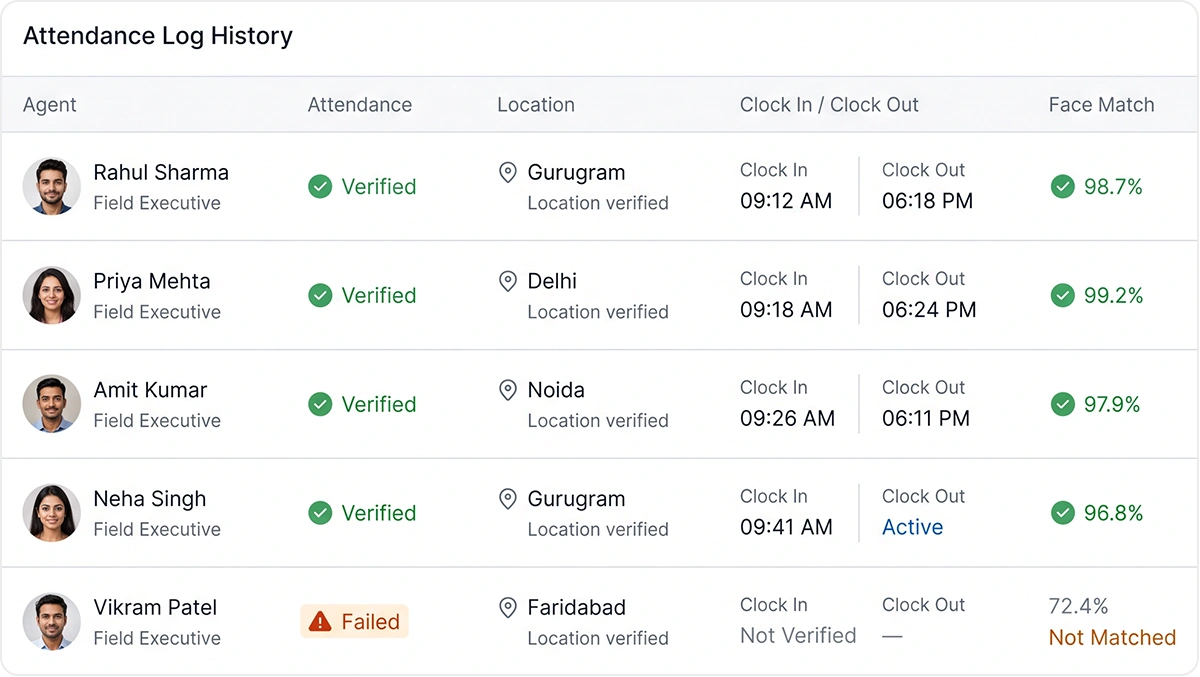Click the 09:12 AM clock-in time
1200x677 pixels.
(x=786, y=201)
